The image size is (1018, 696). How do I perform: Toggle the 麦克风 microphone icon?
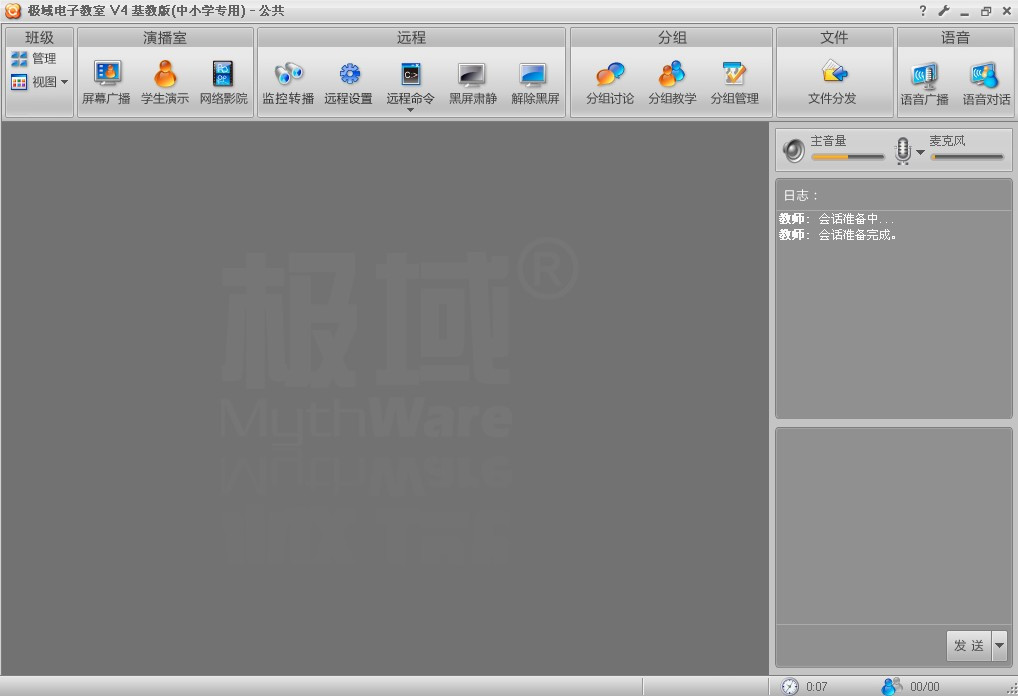point(903,150)
